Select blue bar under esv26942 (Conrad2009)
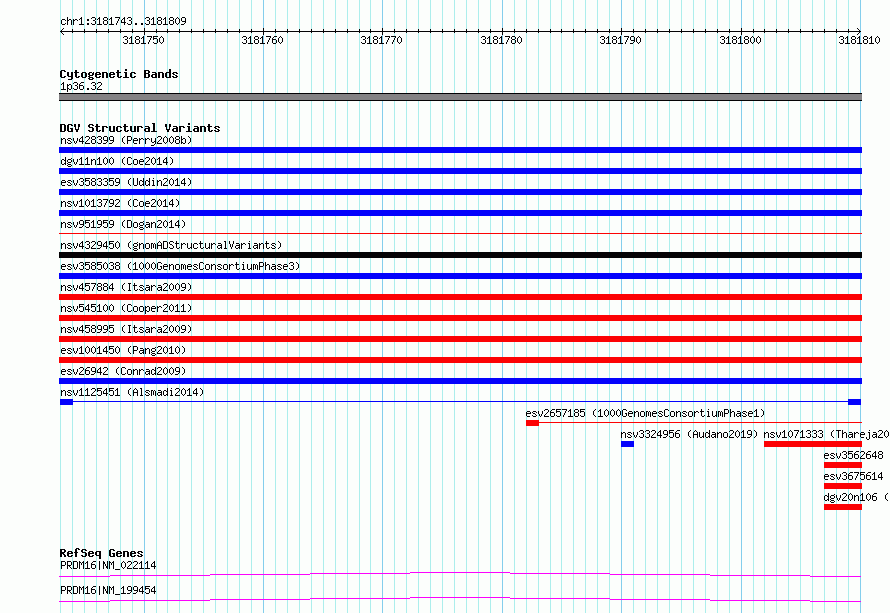This screenshot has height=613, width=890. click(460, 381)
